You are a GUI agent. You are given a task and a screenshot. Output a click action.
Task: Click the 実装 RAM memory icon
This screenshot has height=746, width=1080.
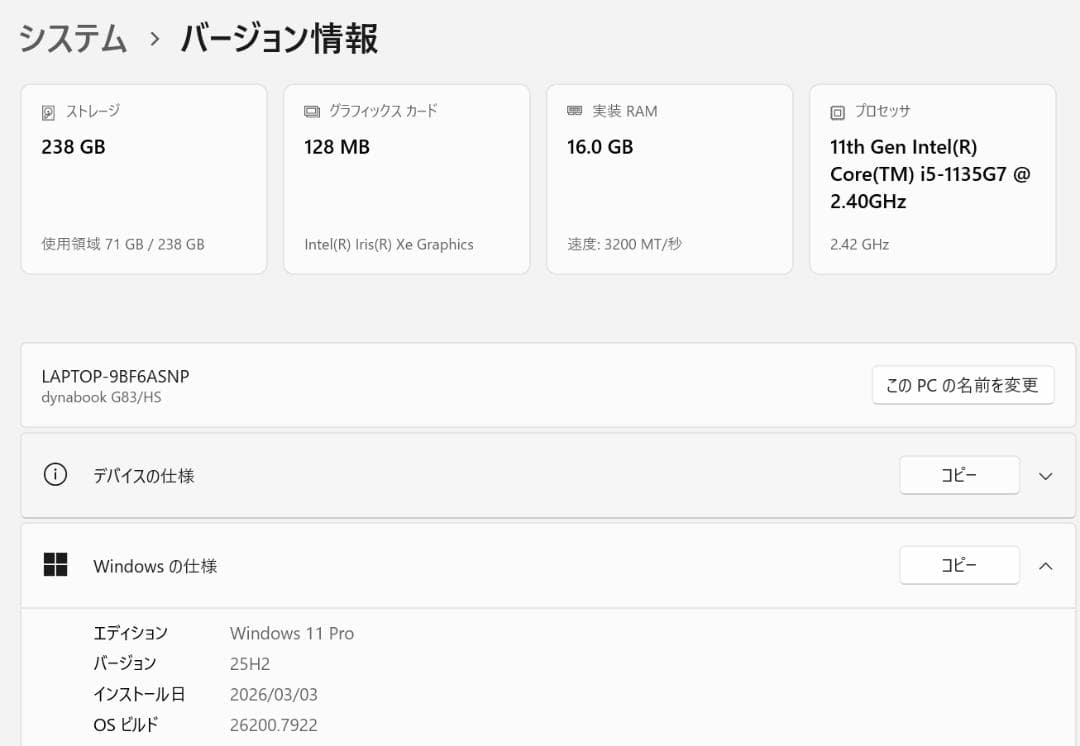click(x=575, y=111)
